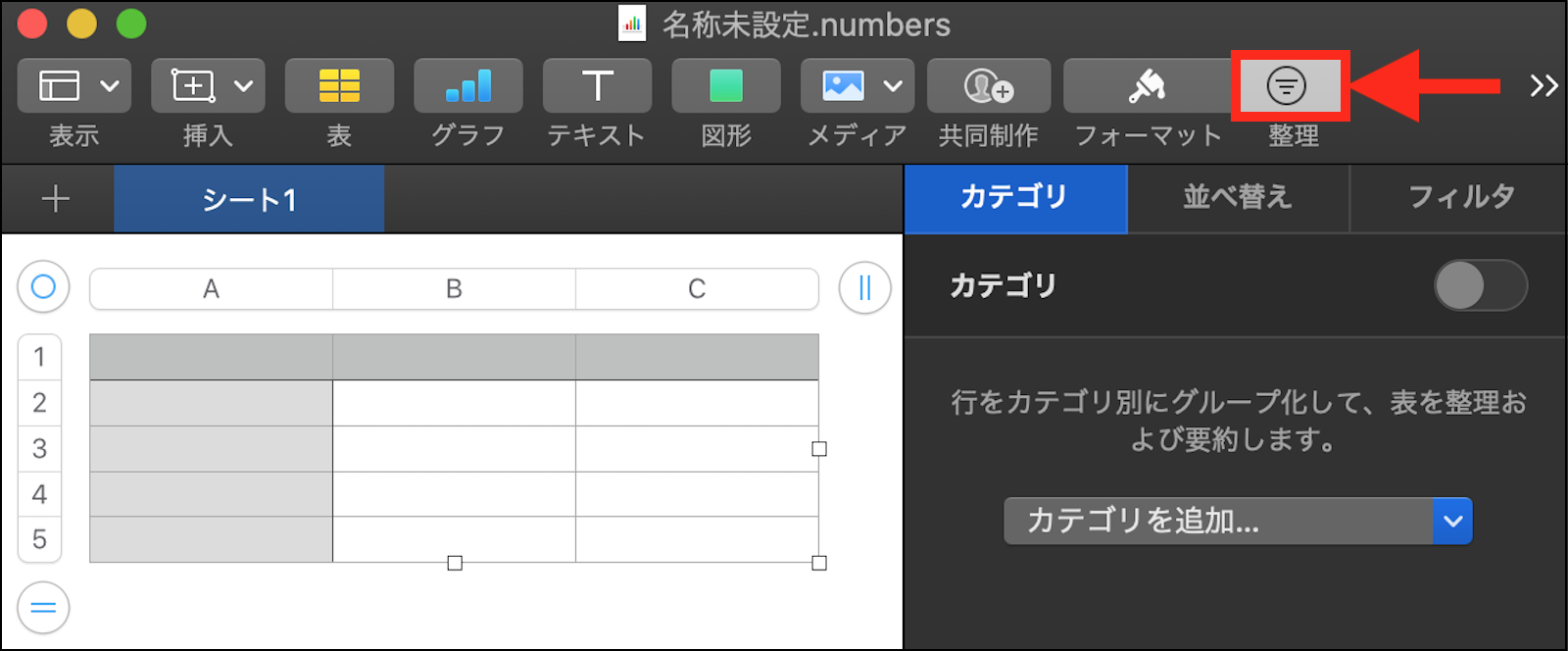Insert a text box with テキスト
The height and width of the screenshot is (651, 1568).
[x=597, y=86]
